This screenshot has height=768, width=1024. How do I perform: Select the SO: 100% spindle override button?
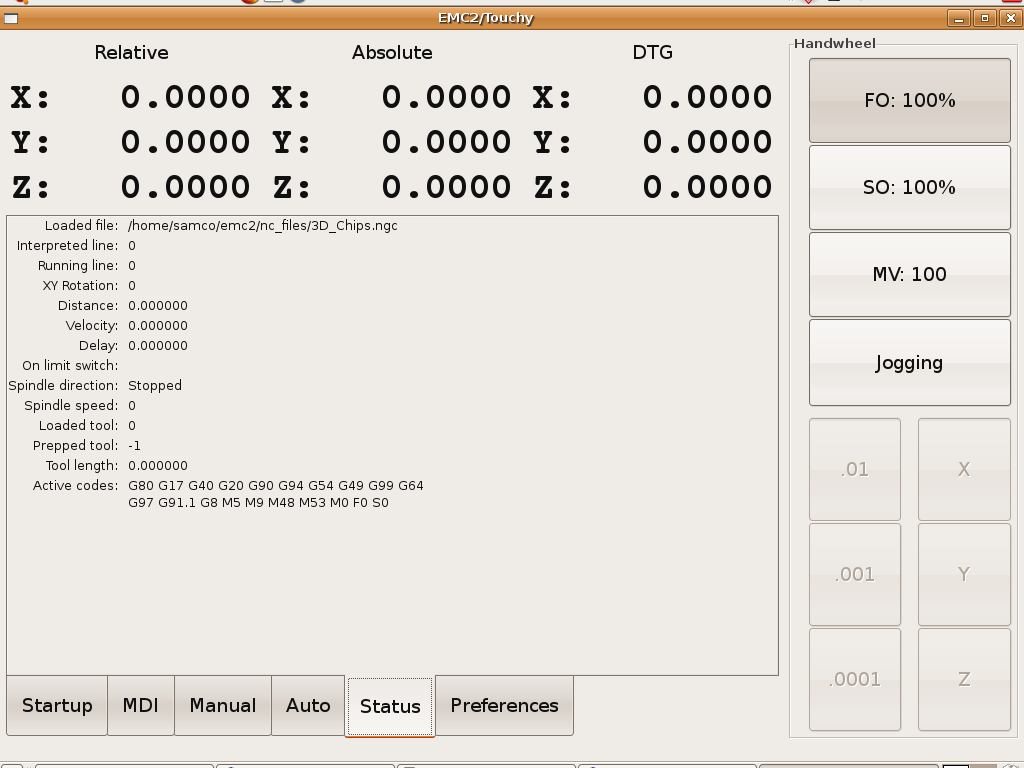(x=910, y=187)
